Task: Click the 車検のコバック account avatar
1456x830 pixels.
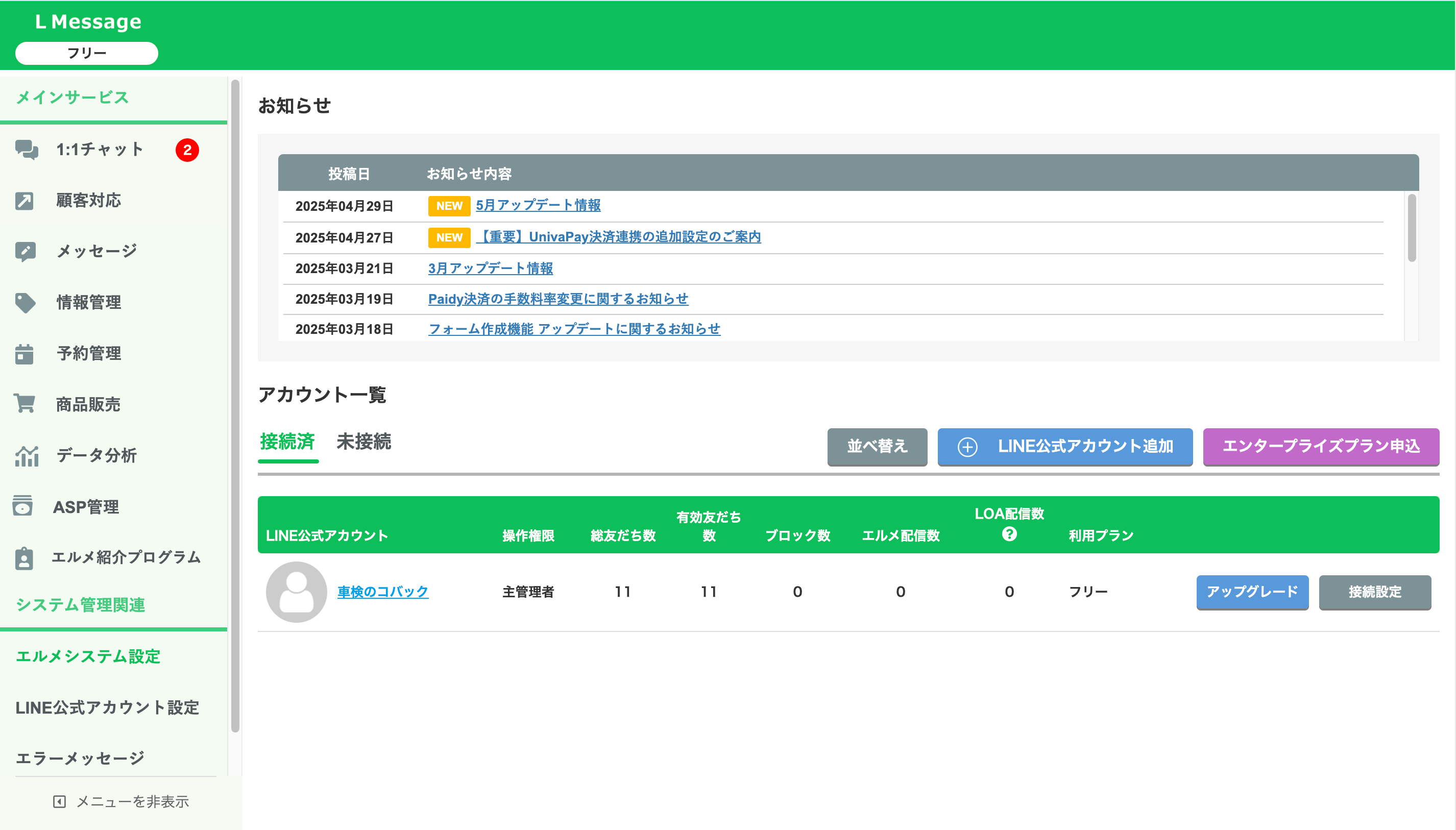Action: (x=296, y=592)
